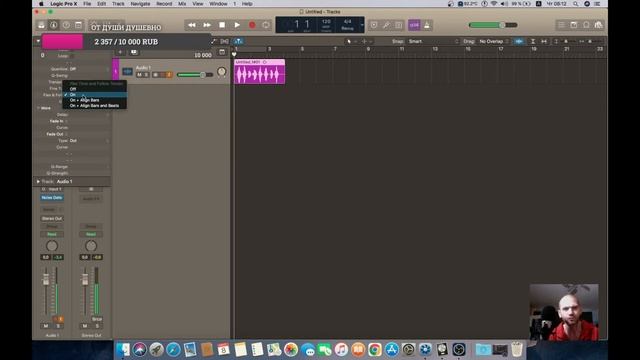
Task: Select the Off option in Flex menu
Action: pyautogui.click(x=95, y=89)
